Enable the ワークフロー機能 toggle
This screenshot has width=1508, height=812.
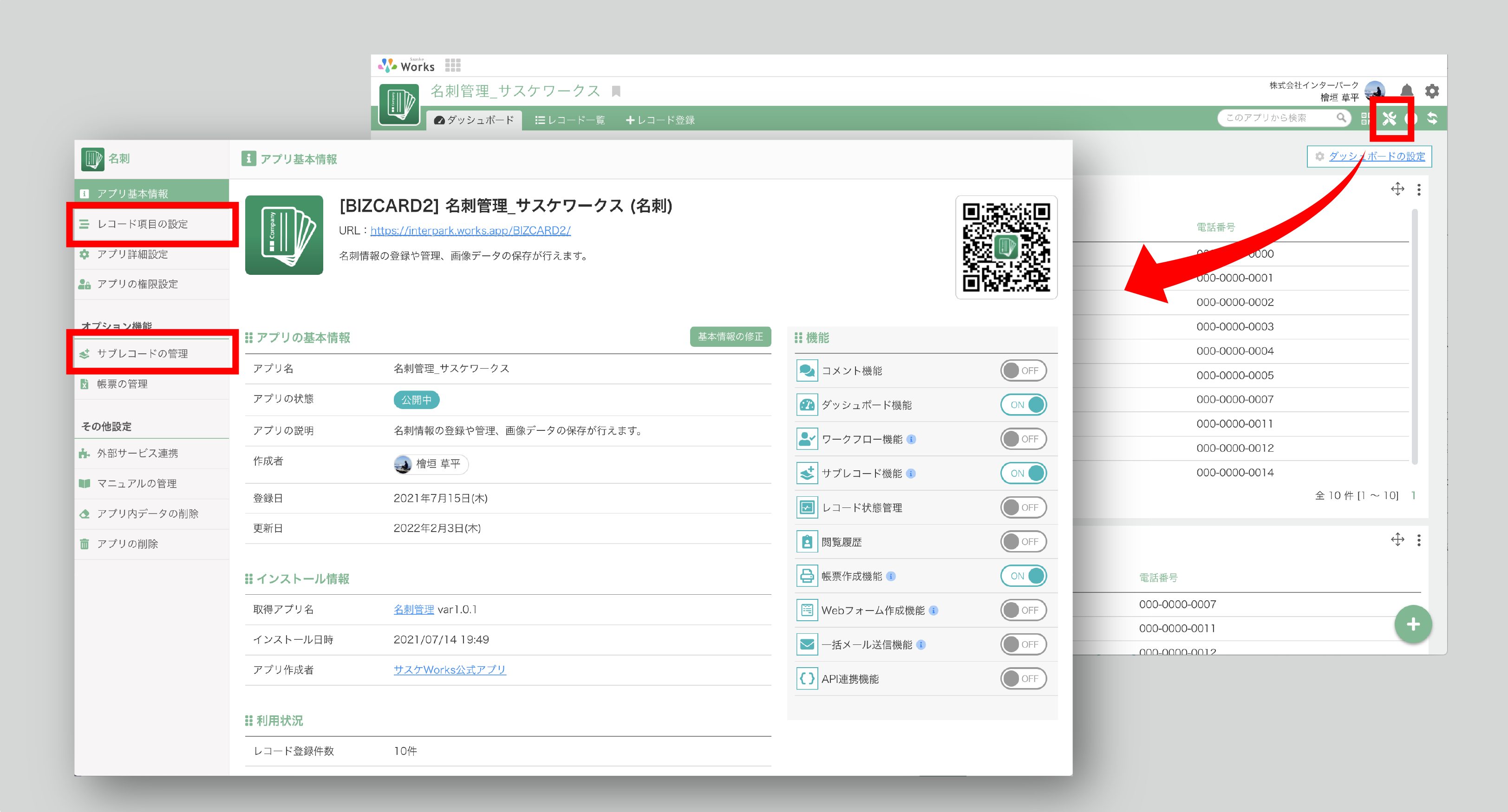coord(1023,439)
